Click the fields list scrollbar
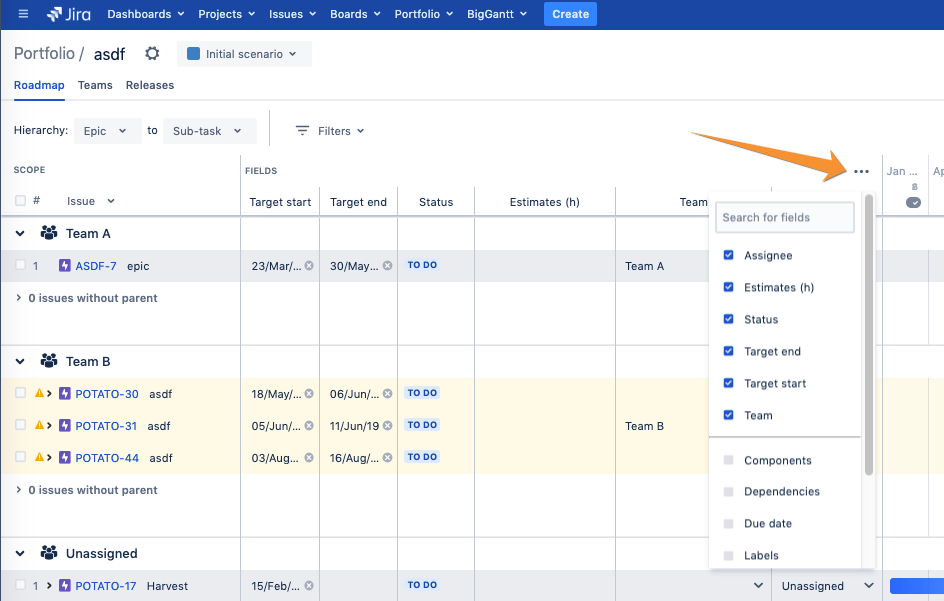The width and height of the screenshot is (944, 601). [x=869, y=335]
